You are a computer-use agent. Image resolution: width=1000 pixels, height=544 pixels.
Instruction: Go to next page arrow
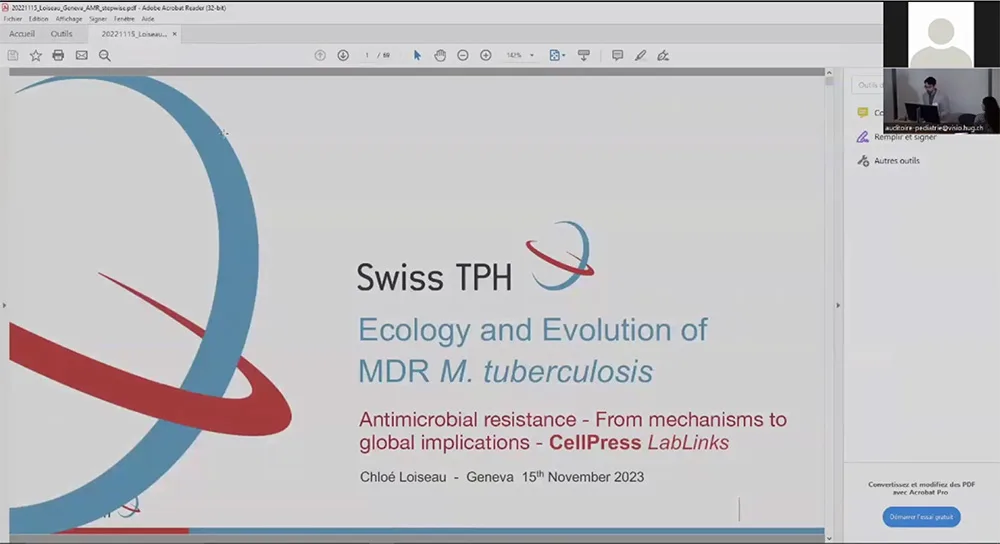coord(343,55)
